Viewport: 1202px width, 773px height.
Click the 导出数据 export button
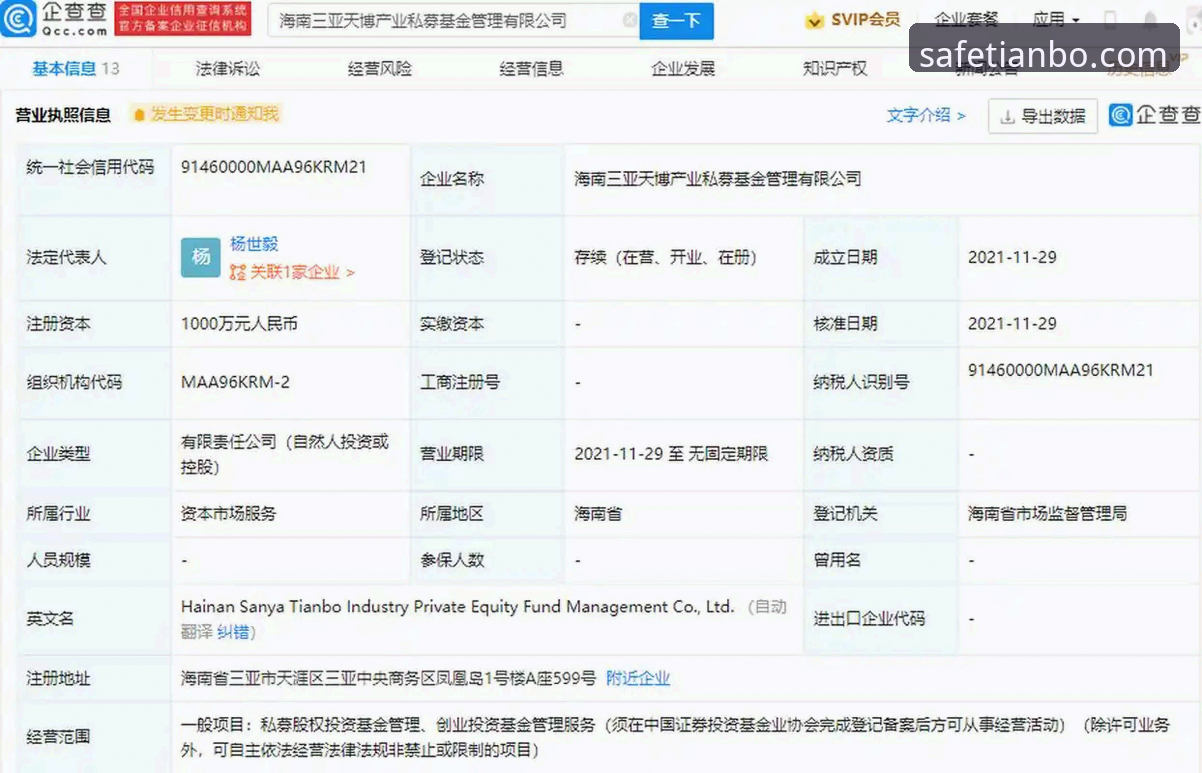point(1043,116)
